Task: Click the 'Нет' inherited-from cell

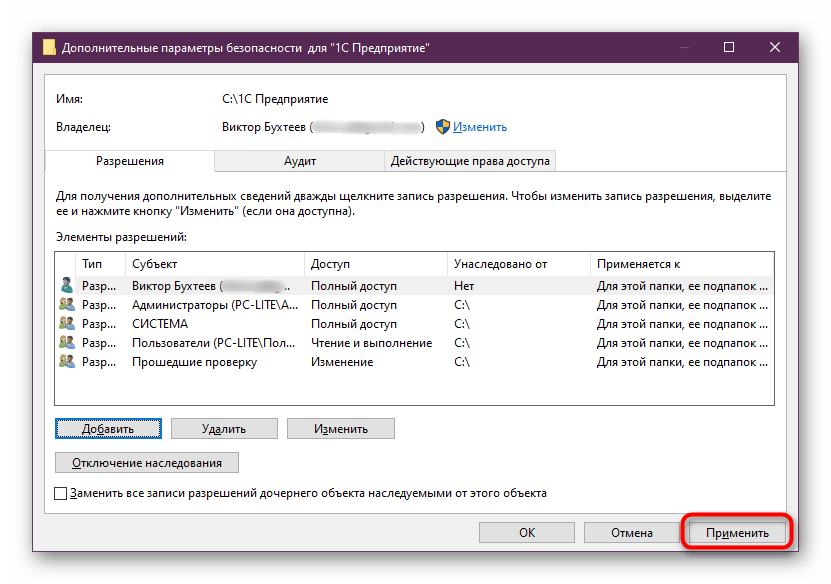Action: 464,286
